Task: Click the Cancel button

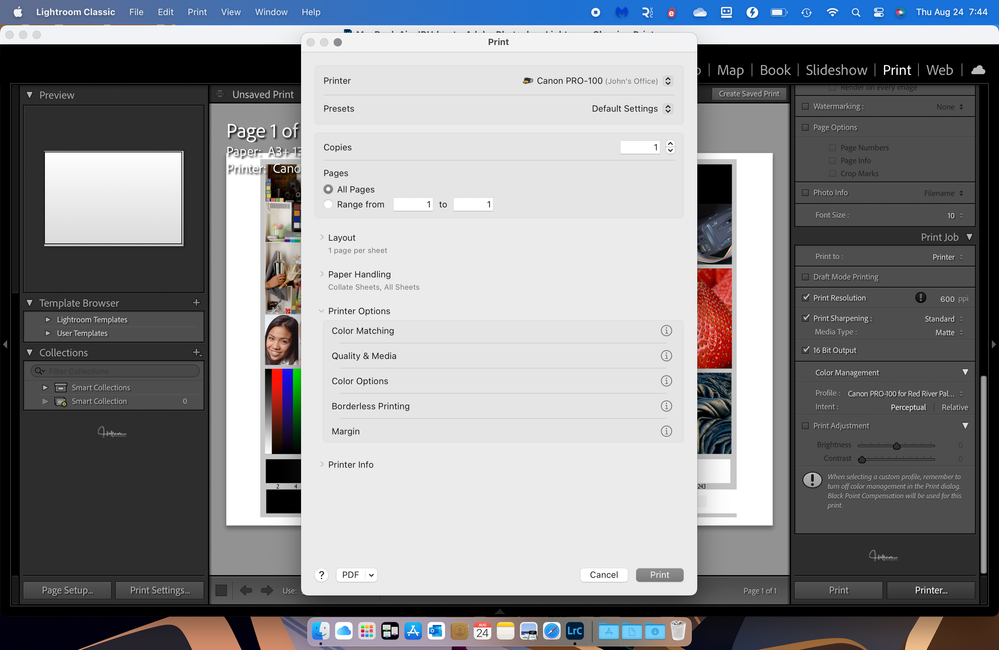Action: pyautogui.click(x=604, y=575)
